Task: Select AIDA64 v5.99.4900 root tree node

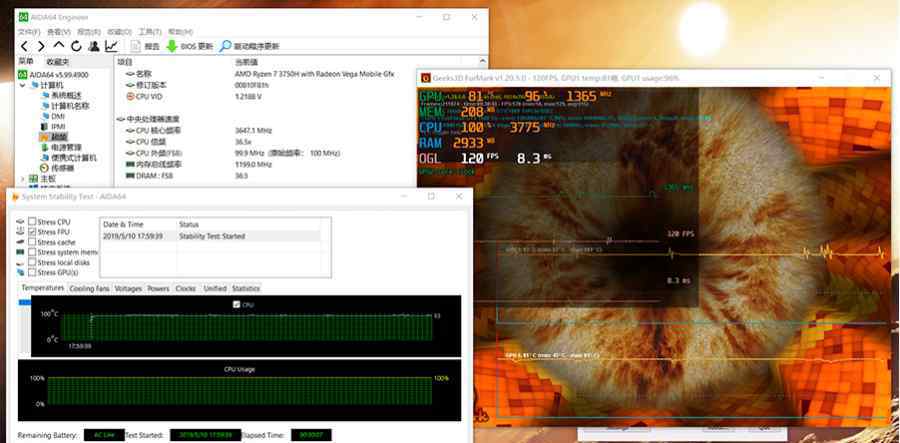Action: (x=57, y=75)
